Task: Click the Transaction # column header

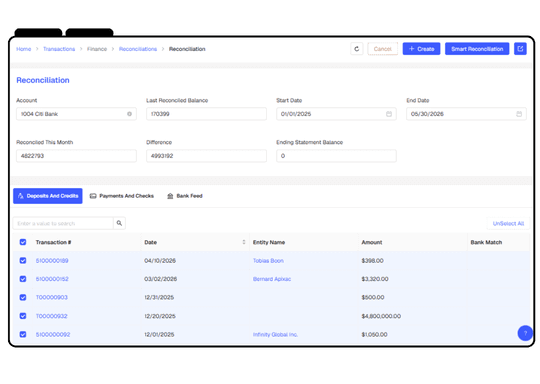Action: click(x=53, y=242)
